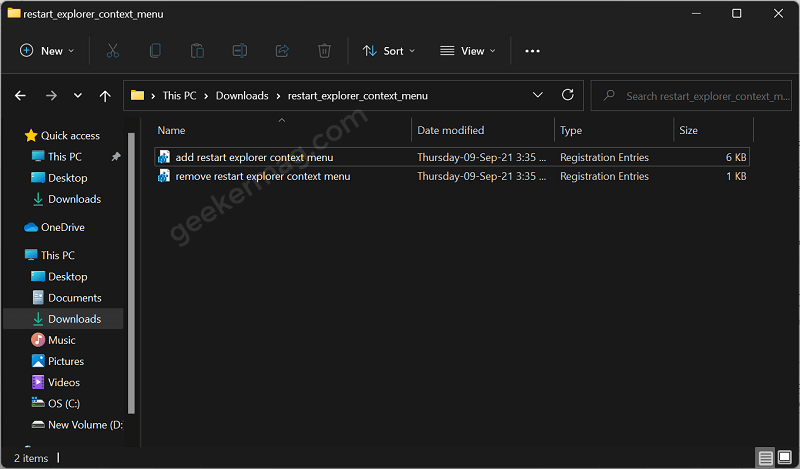The image size is (800, 469).
Task: Click the Rename icon in toolbar
Action: coord(240,51)
